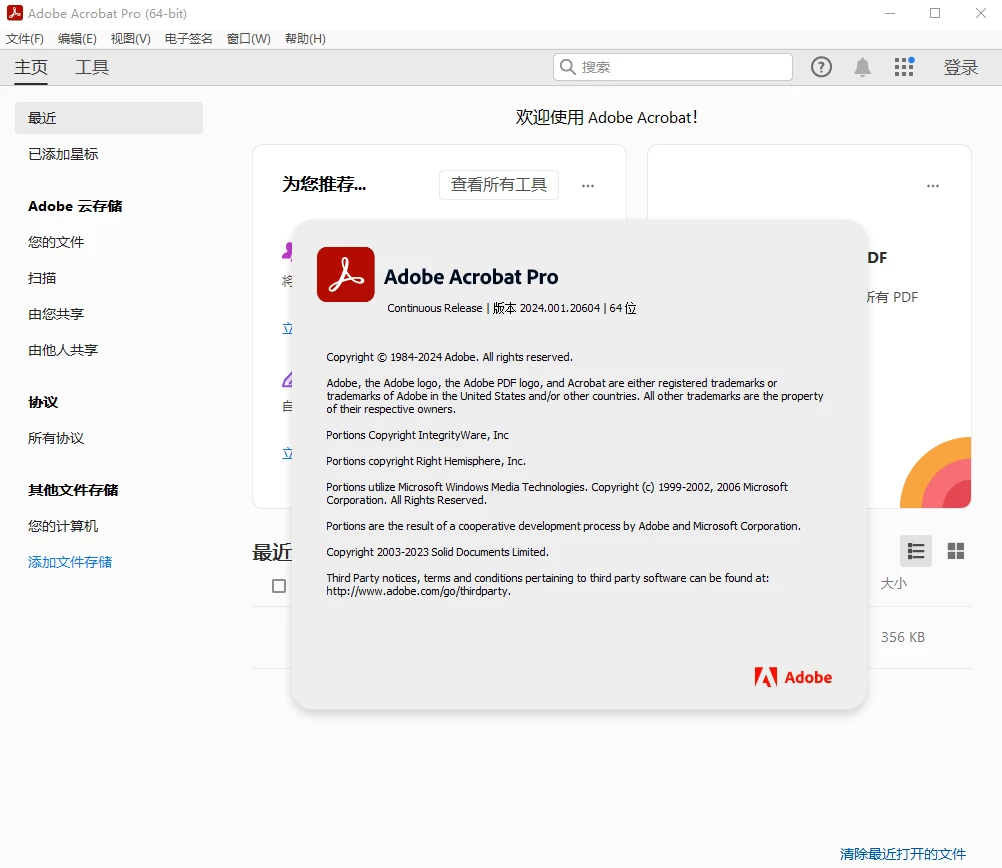Screen dimensions: 1002x868
Task: Maximize the Acrobat window
Action: pyautogui.click(x=935, y=13)
